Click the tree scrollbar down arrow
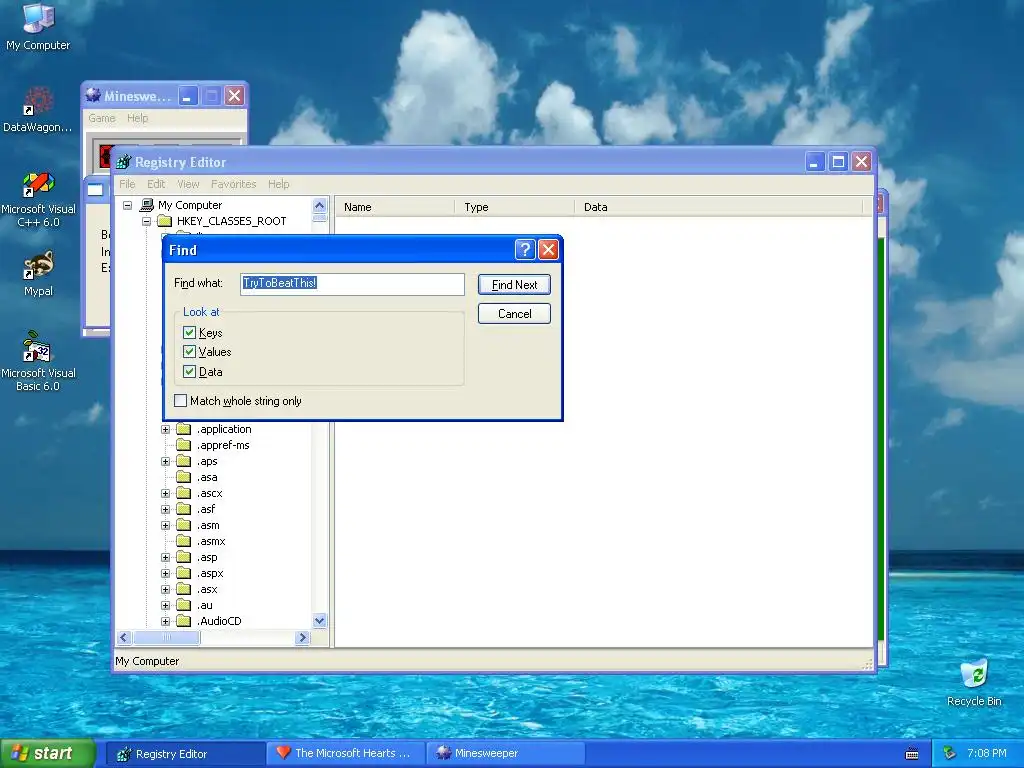The width and height of the screenshot is (1024, 768). pos(319,621)
